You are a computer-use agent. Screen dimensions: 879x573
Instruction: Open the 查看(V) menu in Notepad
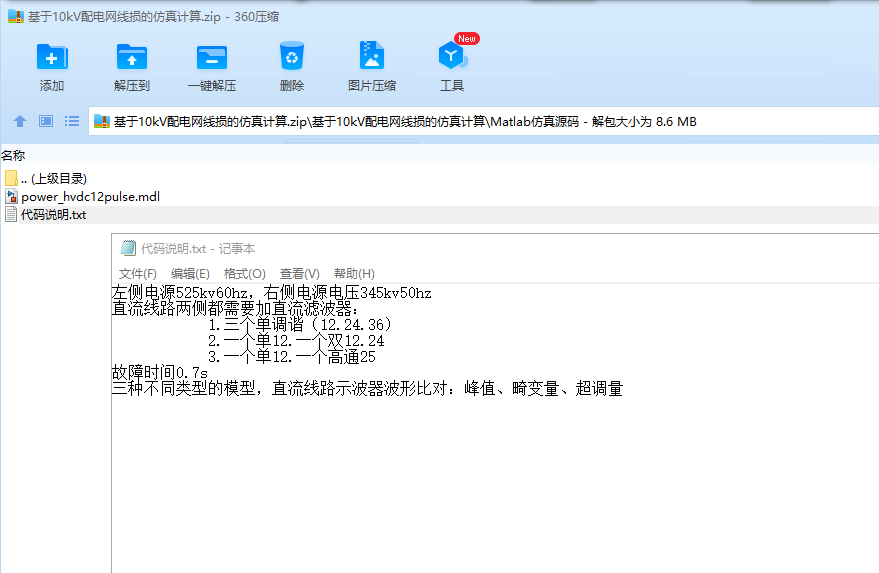pyautogui.click(x=299, y=274)
